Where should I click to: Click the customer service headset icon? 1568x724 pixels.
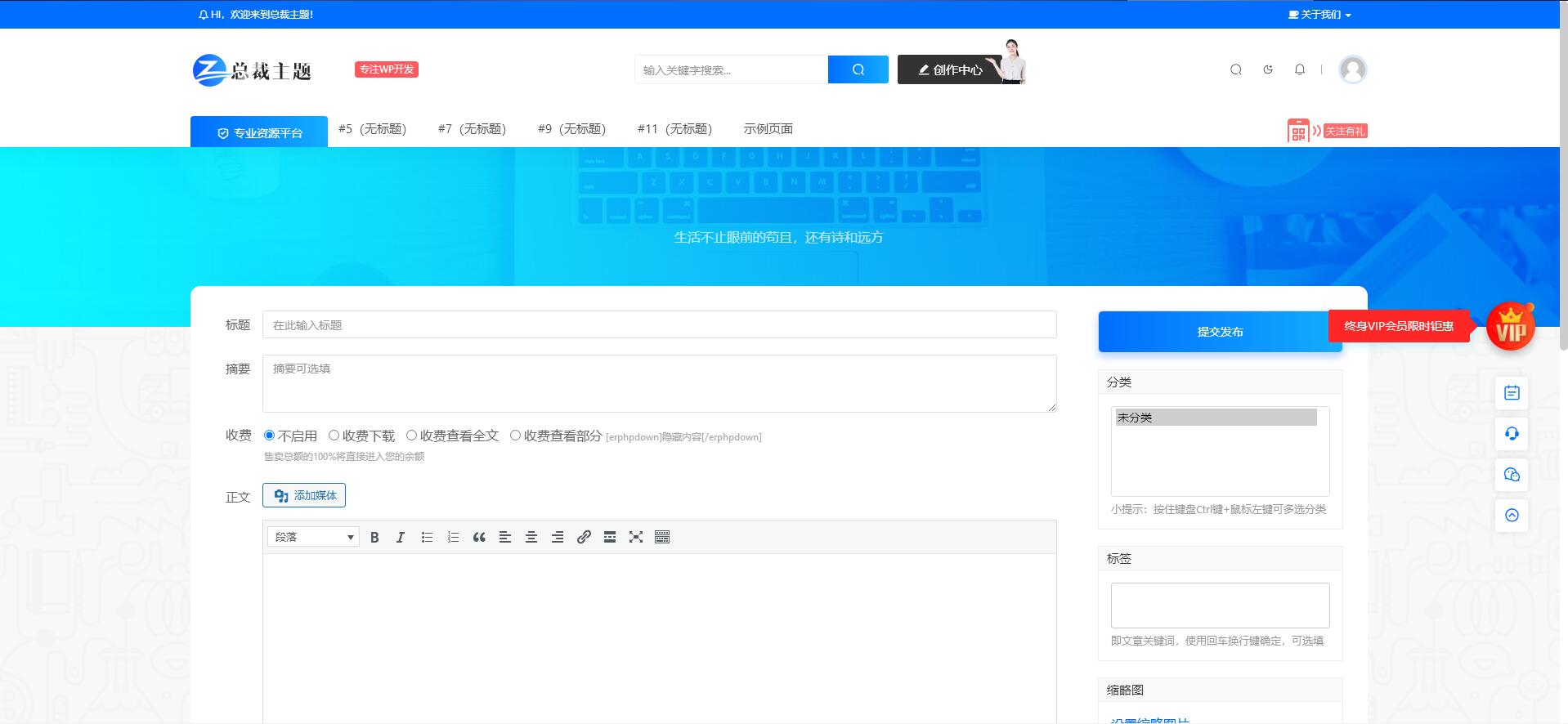1512,434
